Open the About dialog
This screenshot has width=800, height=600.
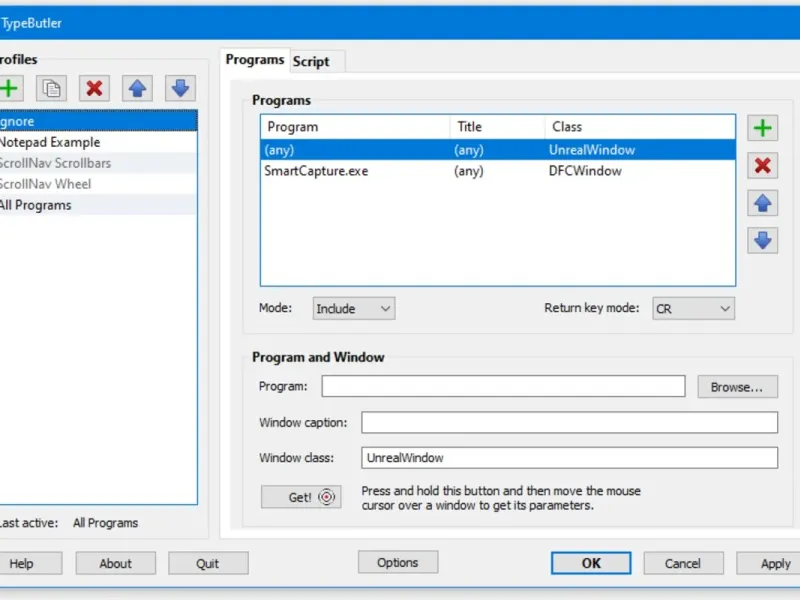(x=116, y=563)
